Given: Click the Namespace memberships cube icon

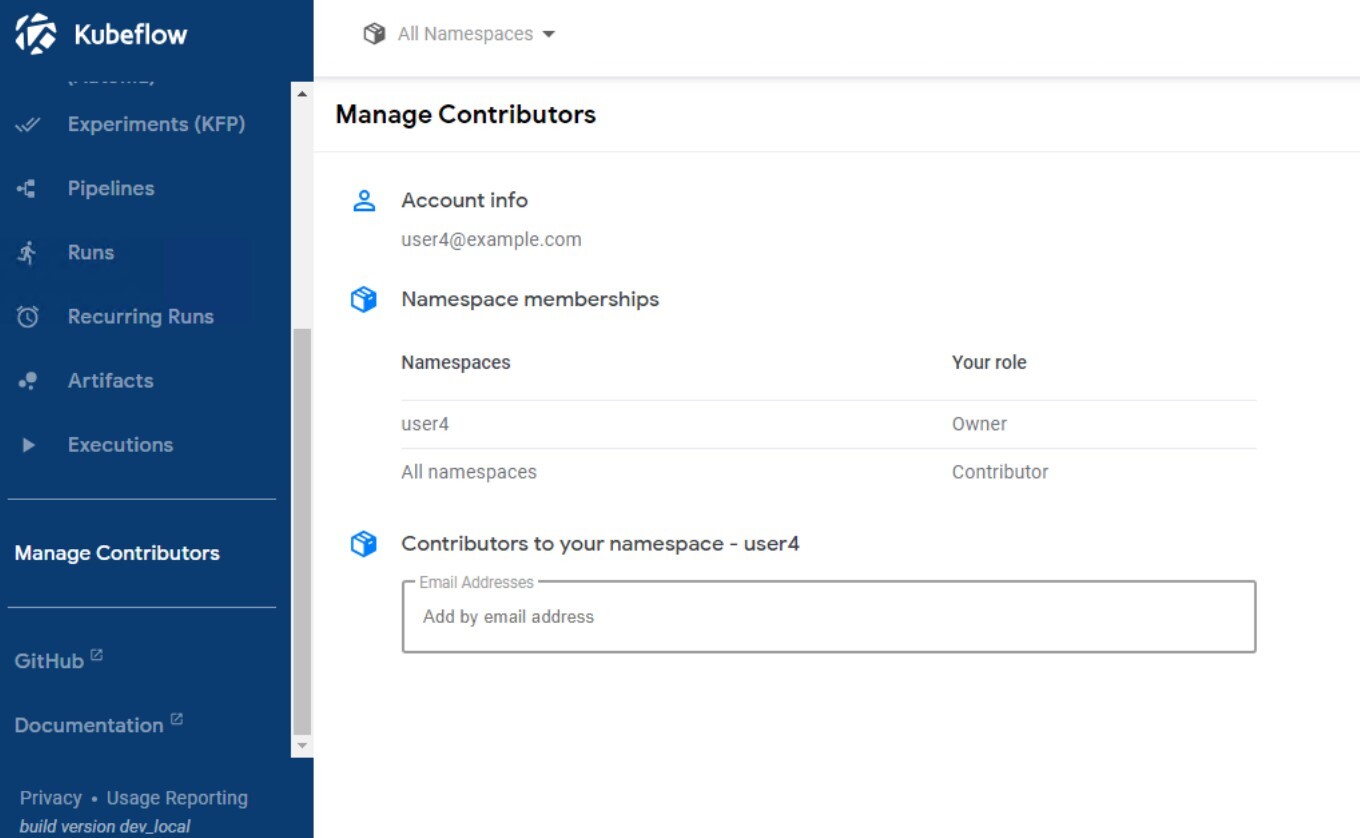Looking at the screenshot, I should click(x=364, y=298).
